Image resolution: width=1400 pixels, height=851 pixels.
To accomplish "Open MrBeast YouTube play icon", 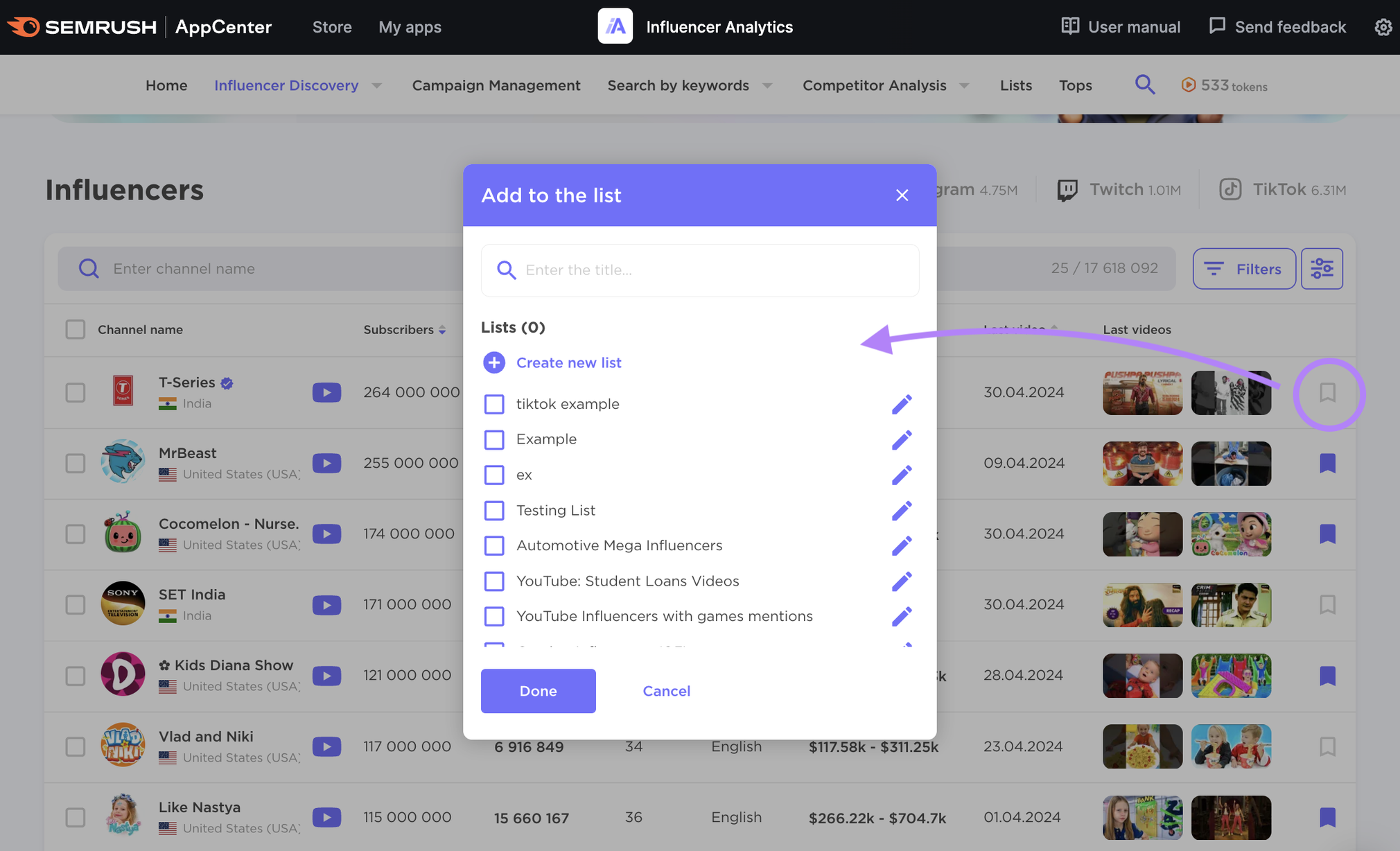I will (x=326, y=463).
